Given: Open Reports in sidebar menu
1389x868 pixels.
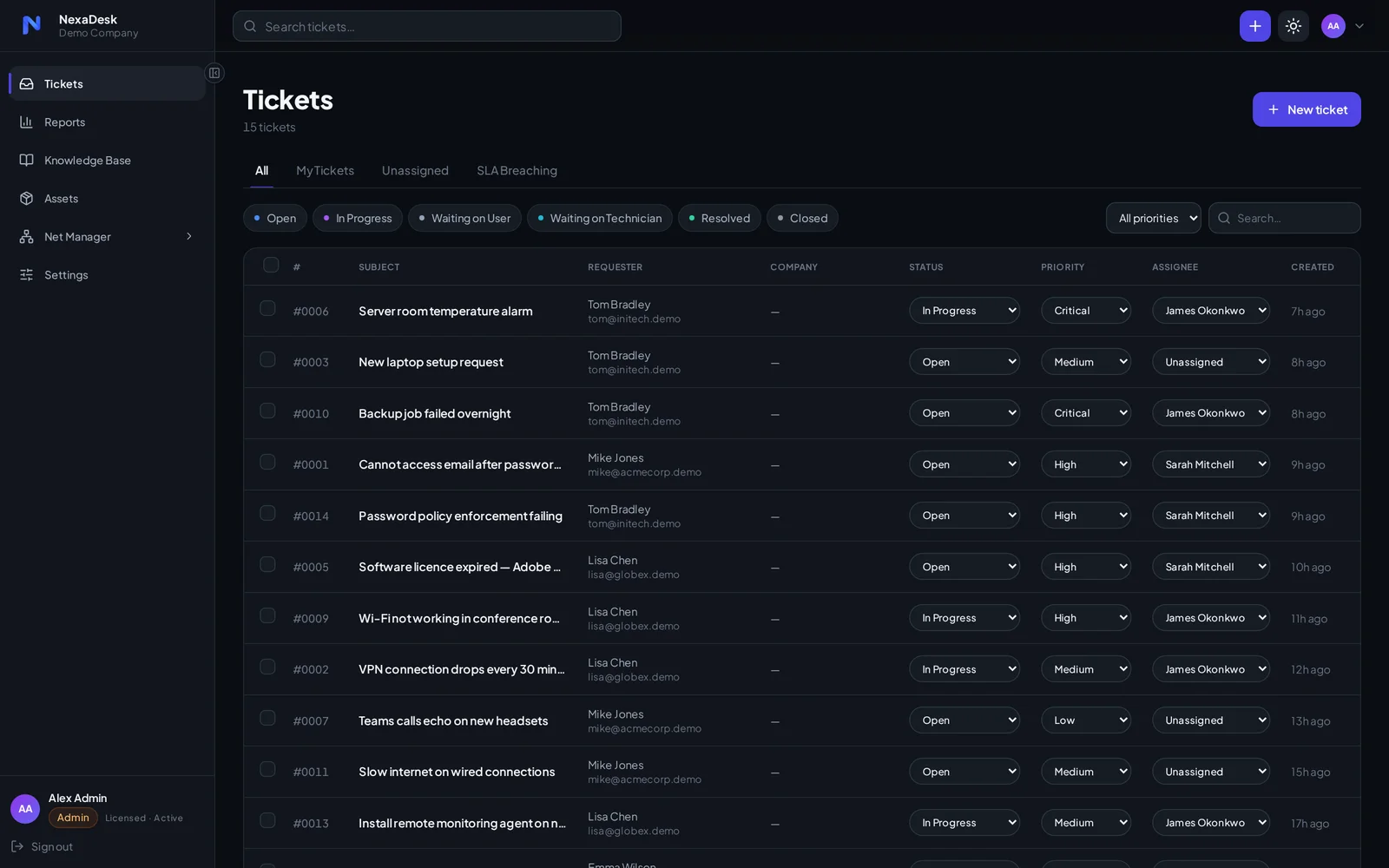Looking at the screenshot, I should 107,122.
